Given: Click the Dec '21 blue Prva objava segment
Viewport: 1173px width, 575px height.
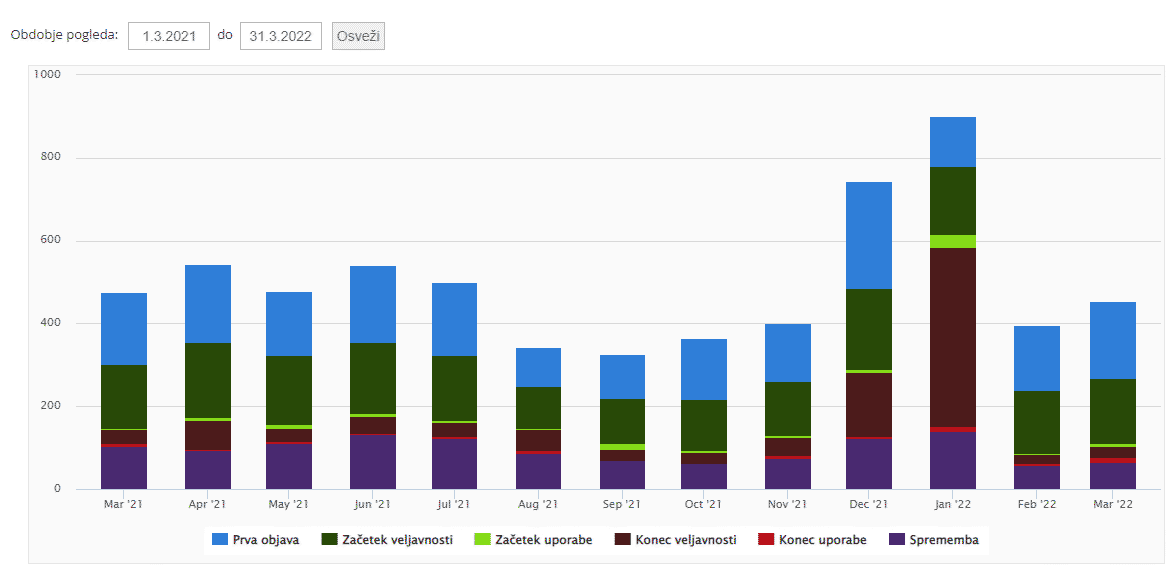Looking at the screenshot, I should coord(868,235).
